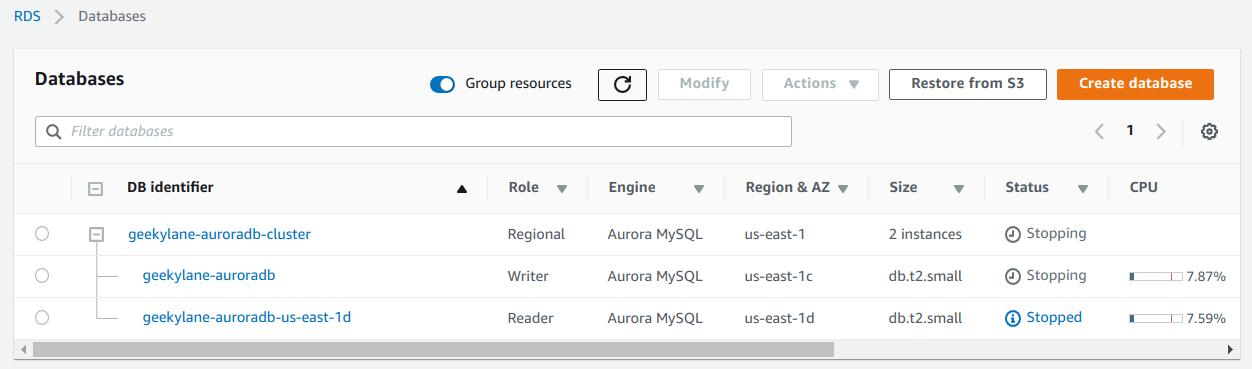Viewport: 1252px width, 369px height.
Task: Click the Reader role cell
Action: tap(531, 317)
